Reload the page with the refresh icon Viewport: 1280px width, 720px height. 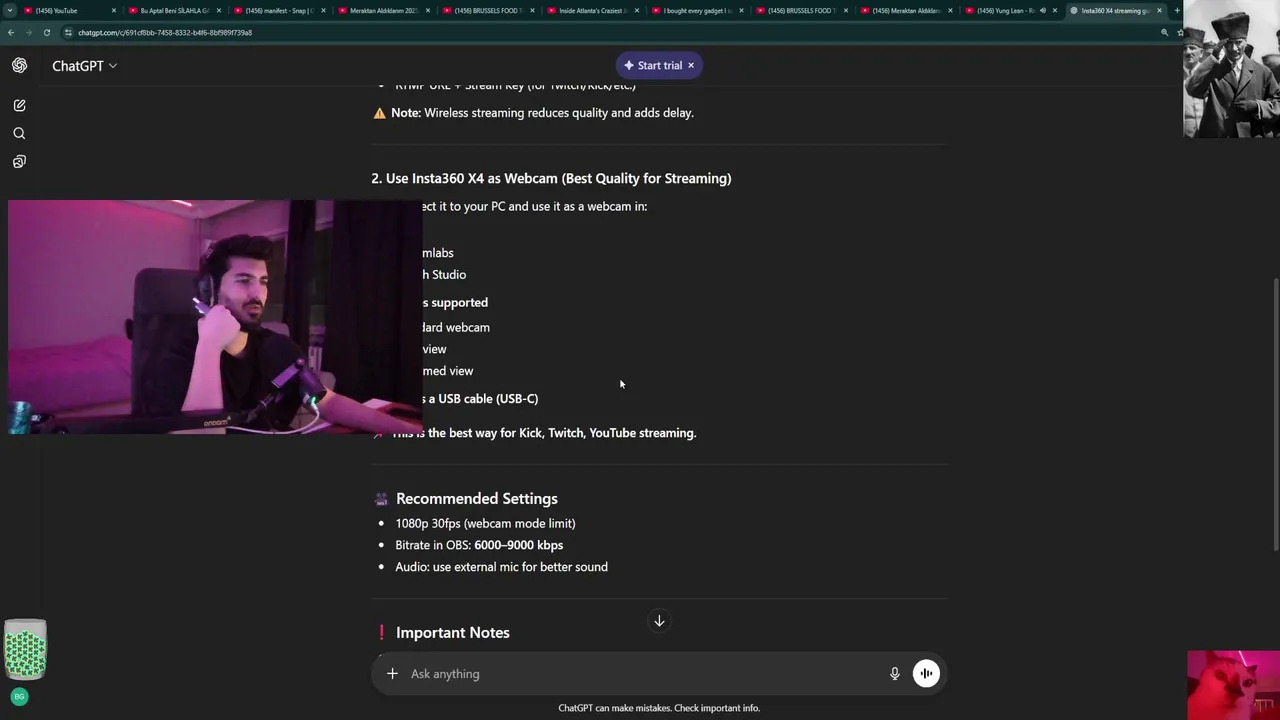tap(46, 32)
